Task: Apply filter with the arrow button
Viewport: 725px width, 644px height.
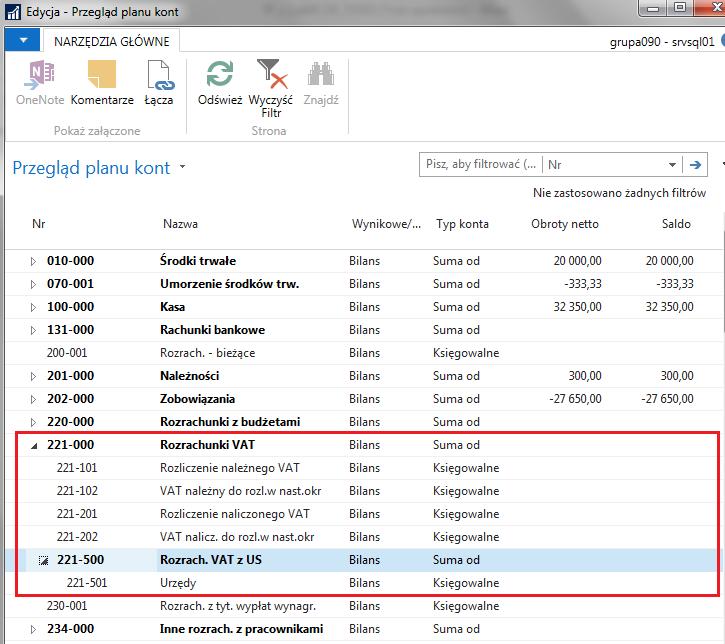Action: pos(695,165)
